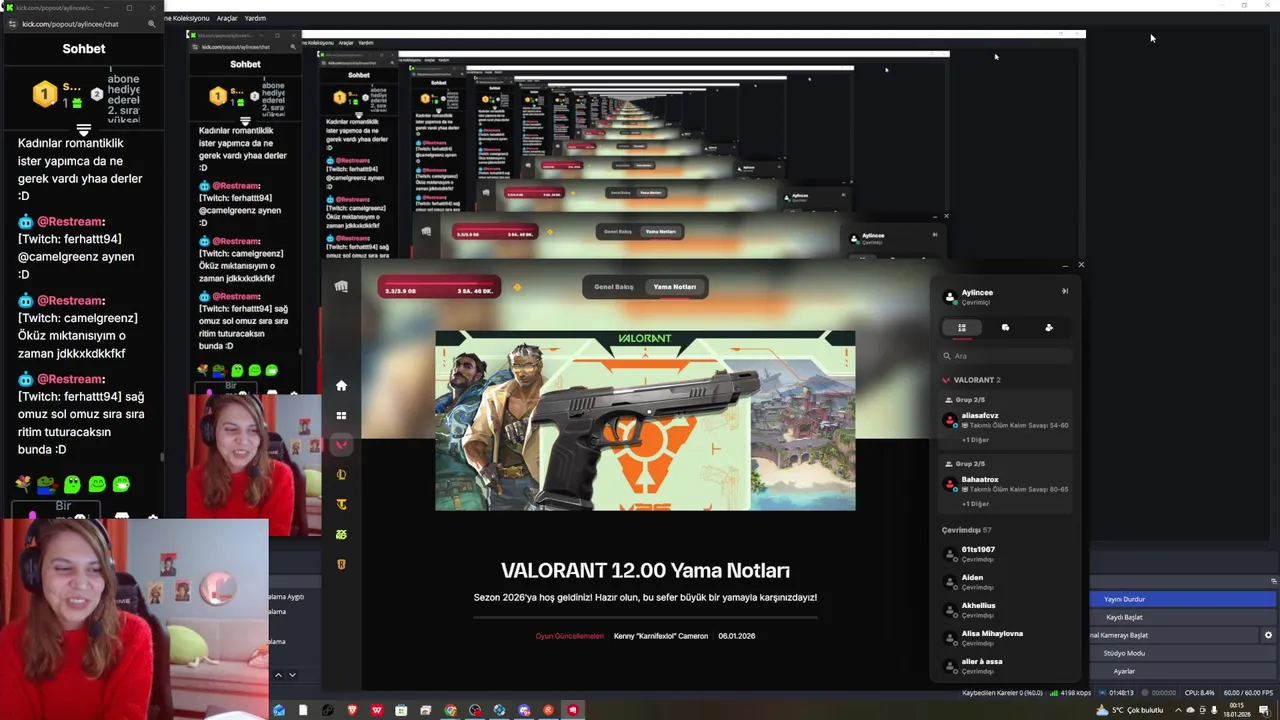
Task: Click the green frog emote in chat
Action: [x=47, y=484]
